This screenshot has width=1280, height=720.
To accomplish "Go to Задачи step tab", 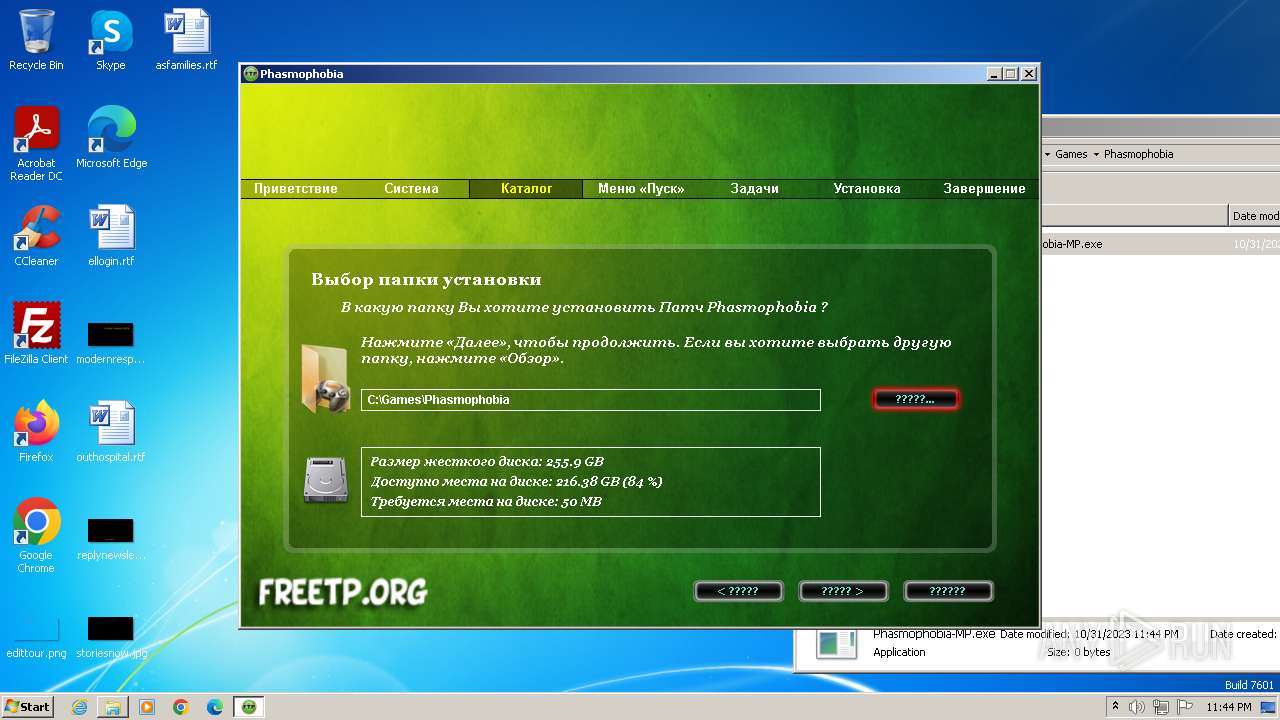I will tap(754, 188).
